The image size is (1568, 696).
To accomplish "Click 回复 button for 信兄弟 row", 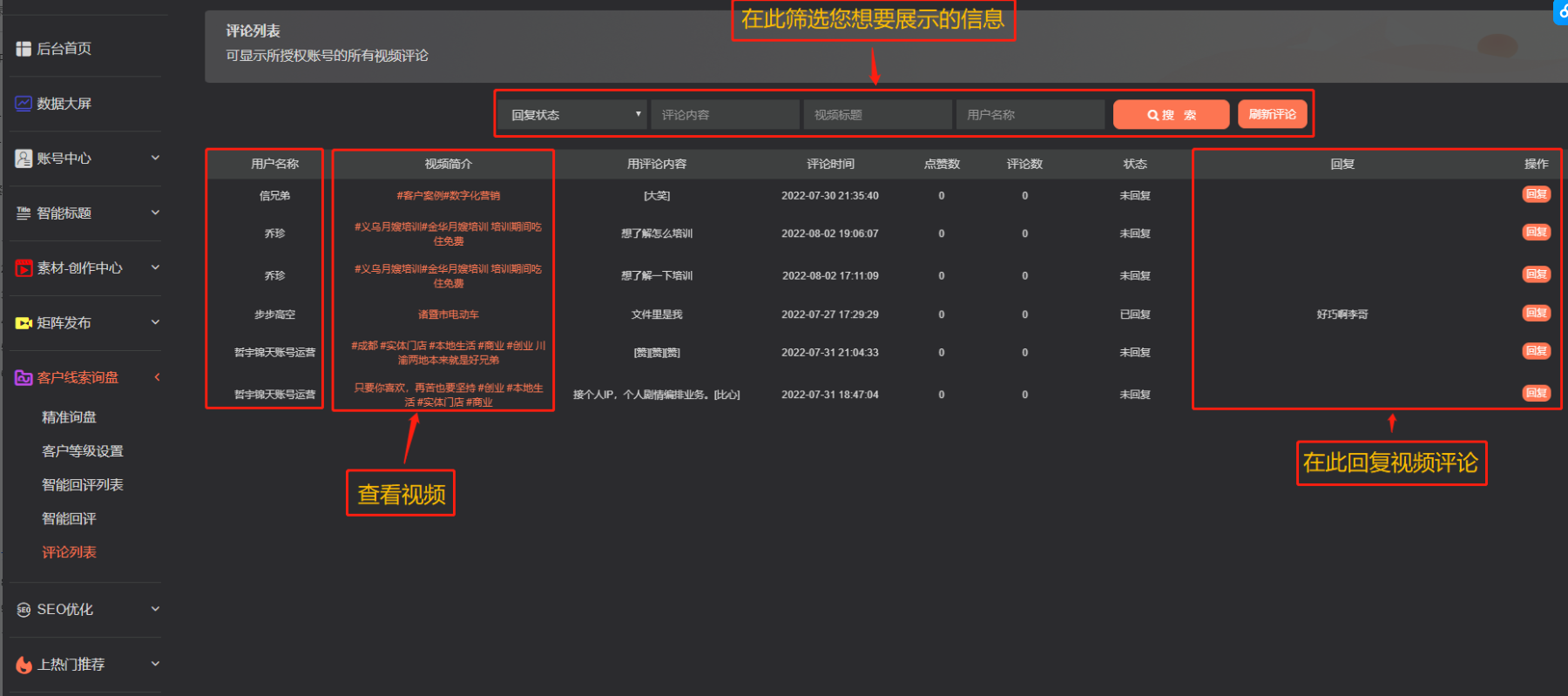I will (x=1536, y=194).
